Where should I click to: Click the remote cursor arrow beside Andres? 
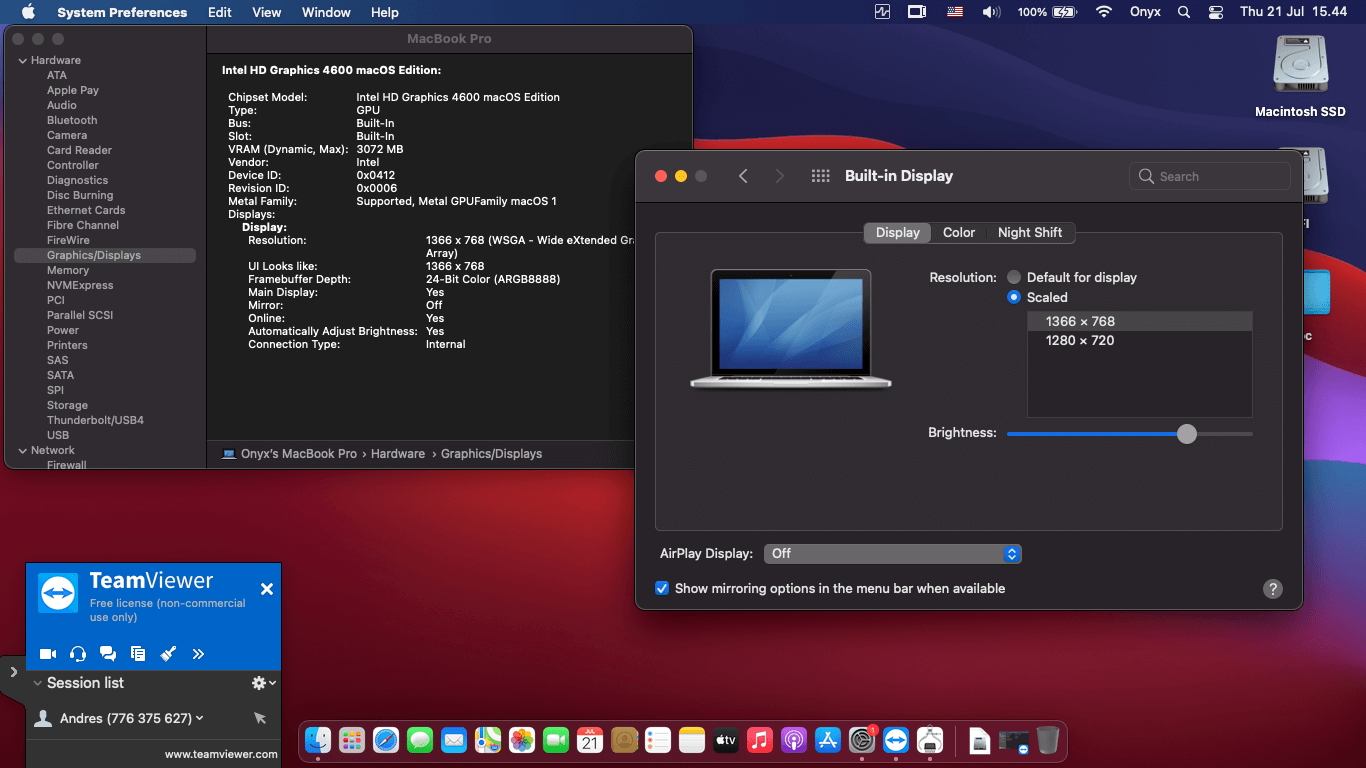[260, 718]
